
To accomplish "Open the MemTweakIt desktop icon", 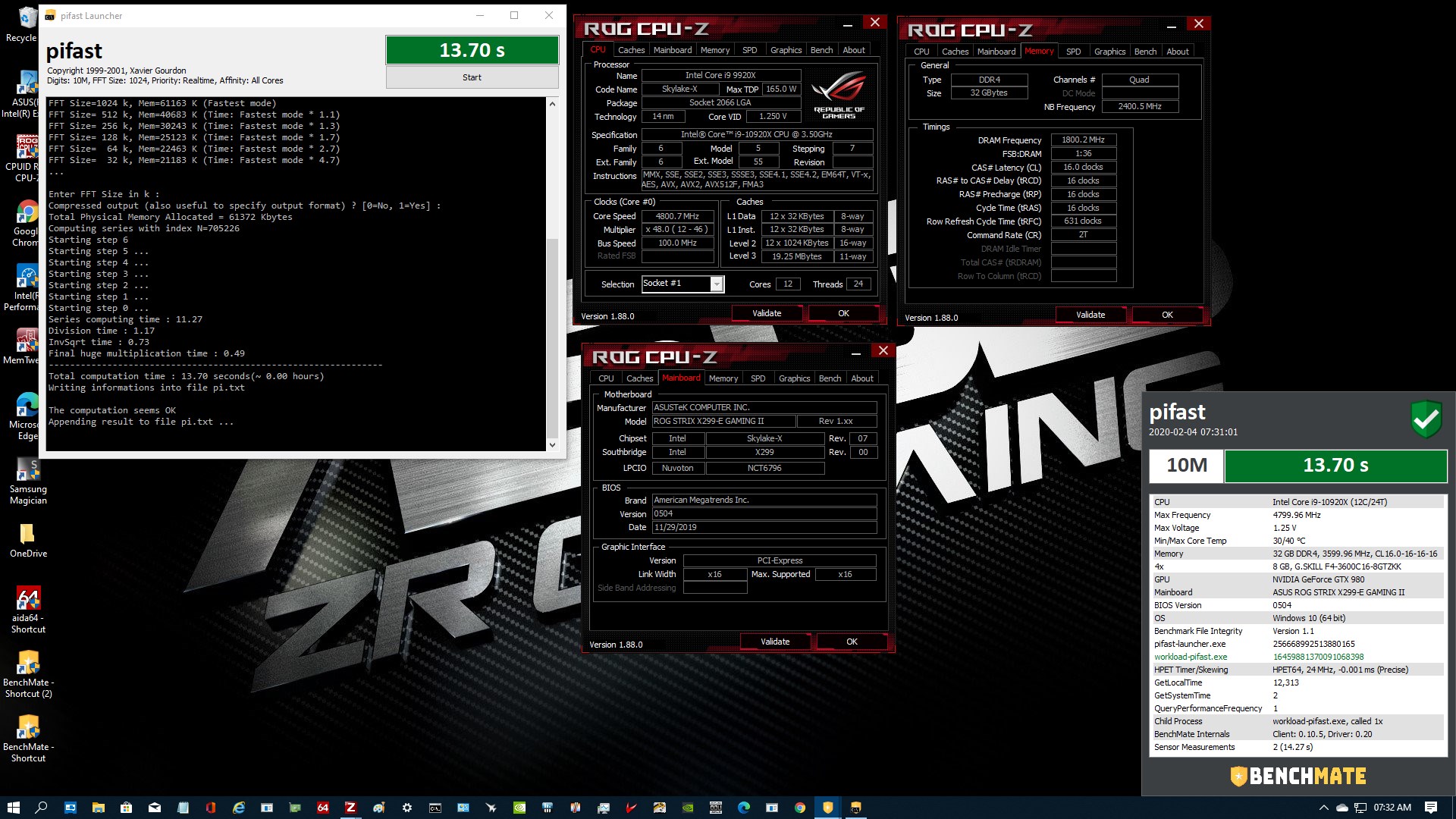I will (27, 346).
